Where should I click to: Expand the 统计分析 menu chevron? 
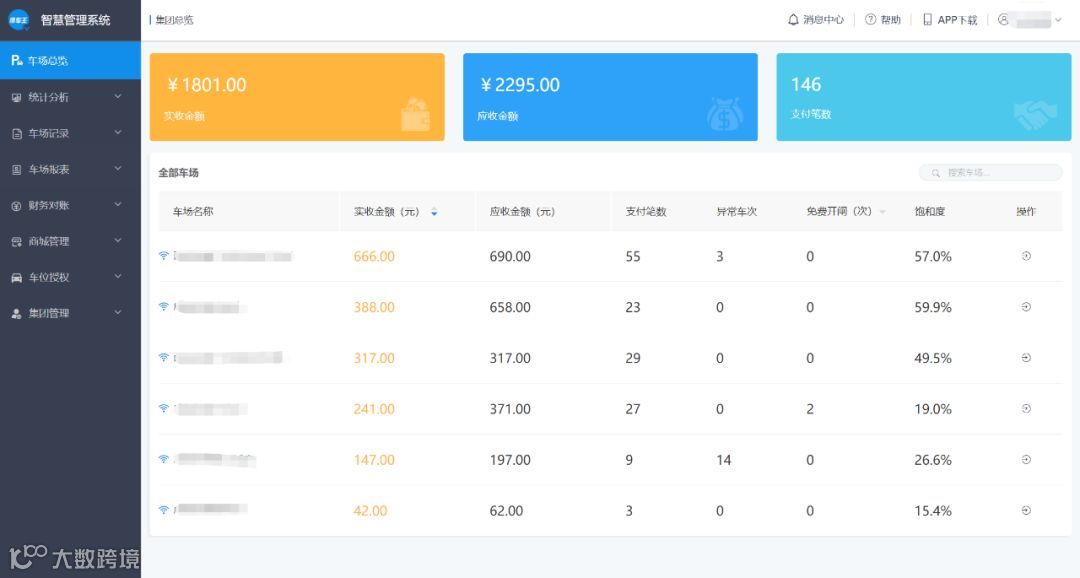tap(118, 96)
